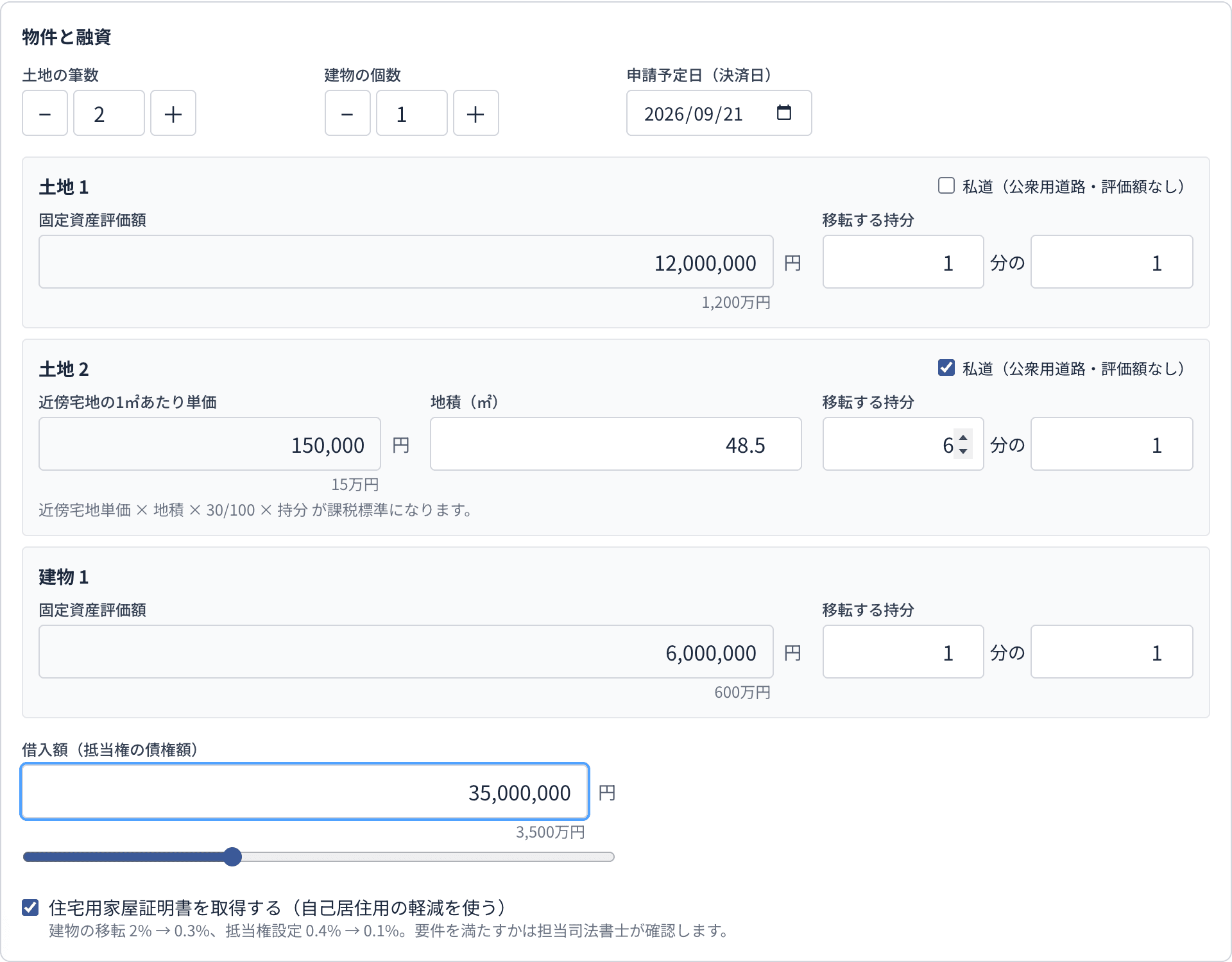Click the 借入額 slider handle
Image resolution: width=1232 pixels, height=962 pixels.
pos(233,857)
